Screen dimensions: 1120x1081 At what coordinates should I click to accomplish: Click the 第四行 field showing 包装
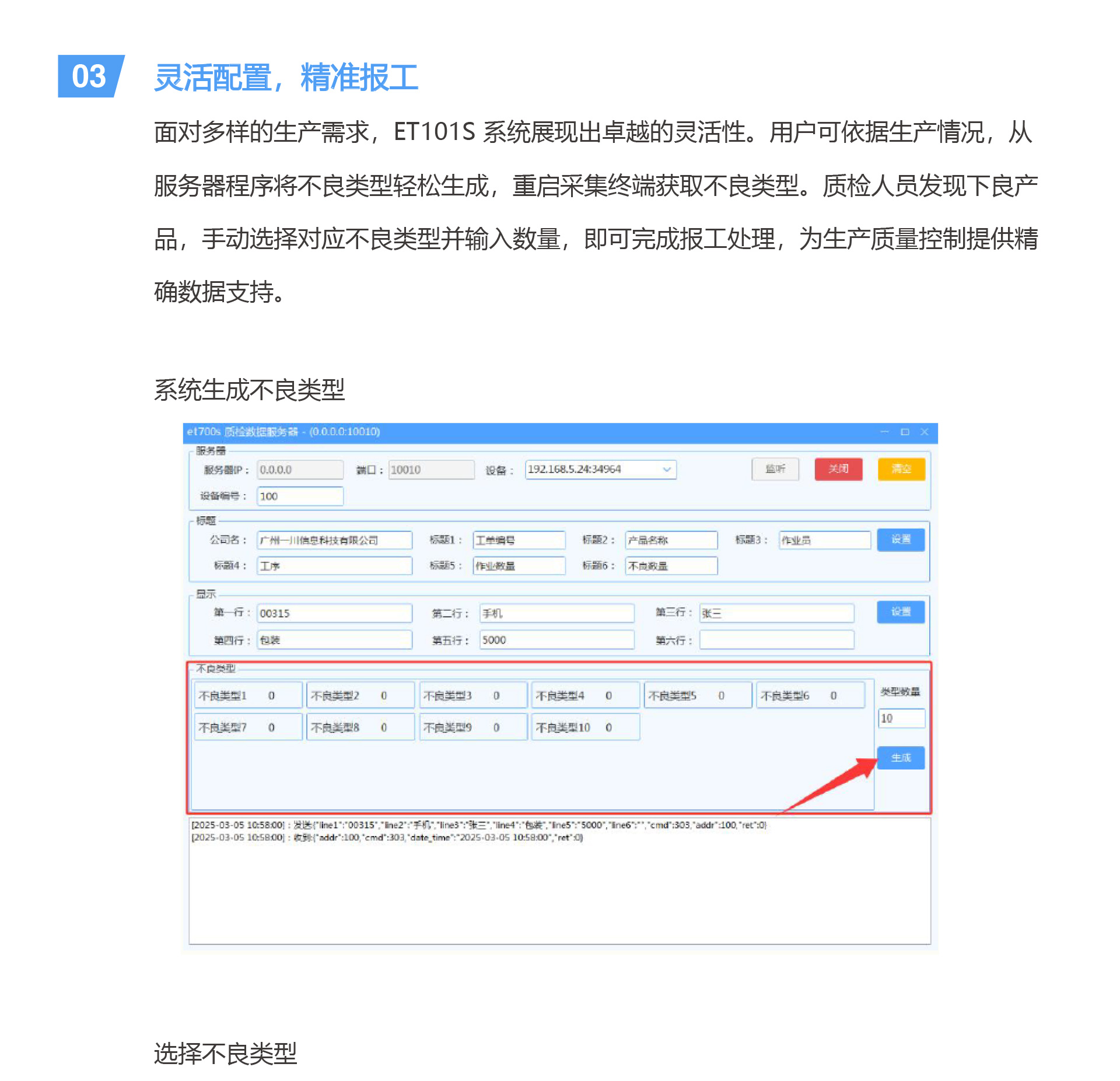(335, 640)
